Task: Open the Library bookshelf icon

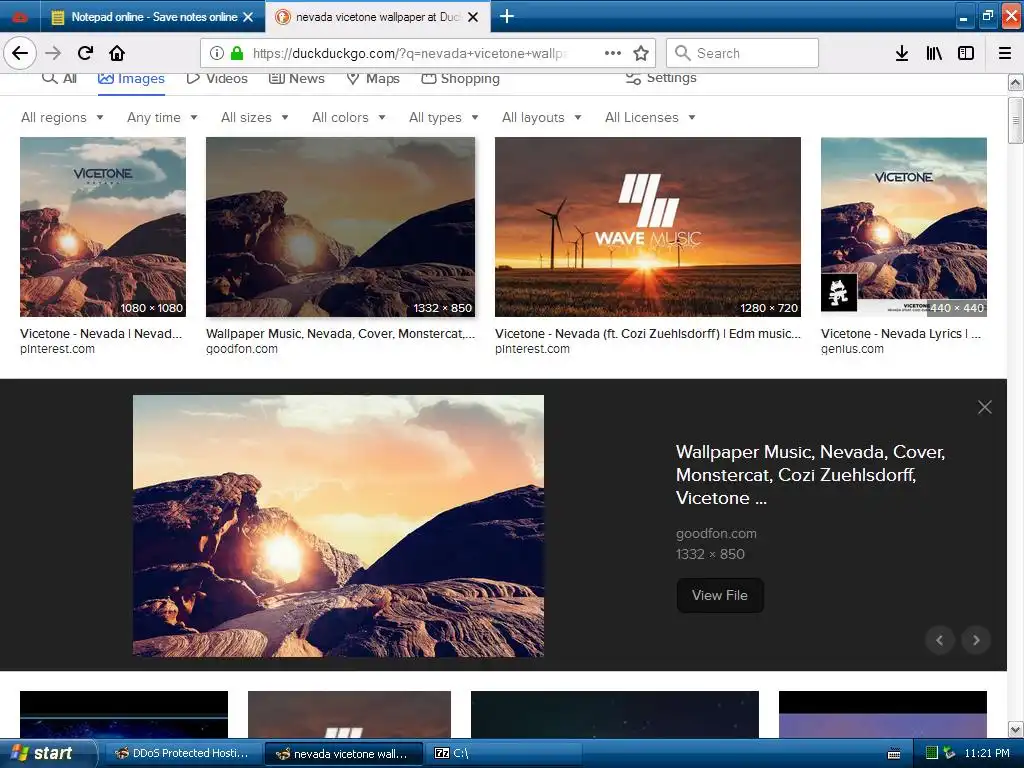Action: pyautogui.click(x=934, y=53)
